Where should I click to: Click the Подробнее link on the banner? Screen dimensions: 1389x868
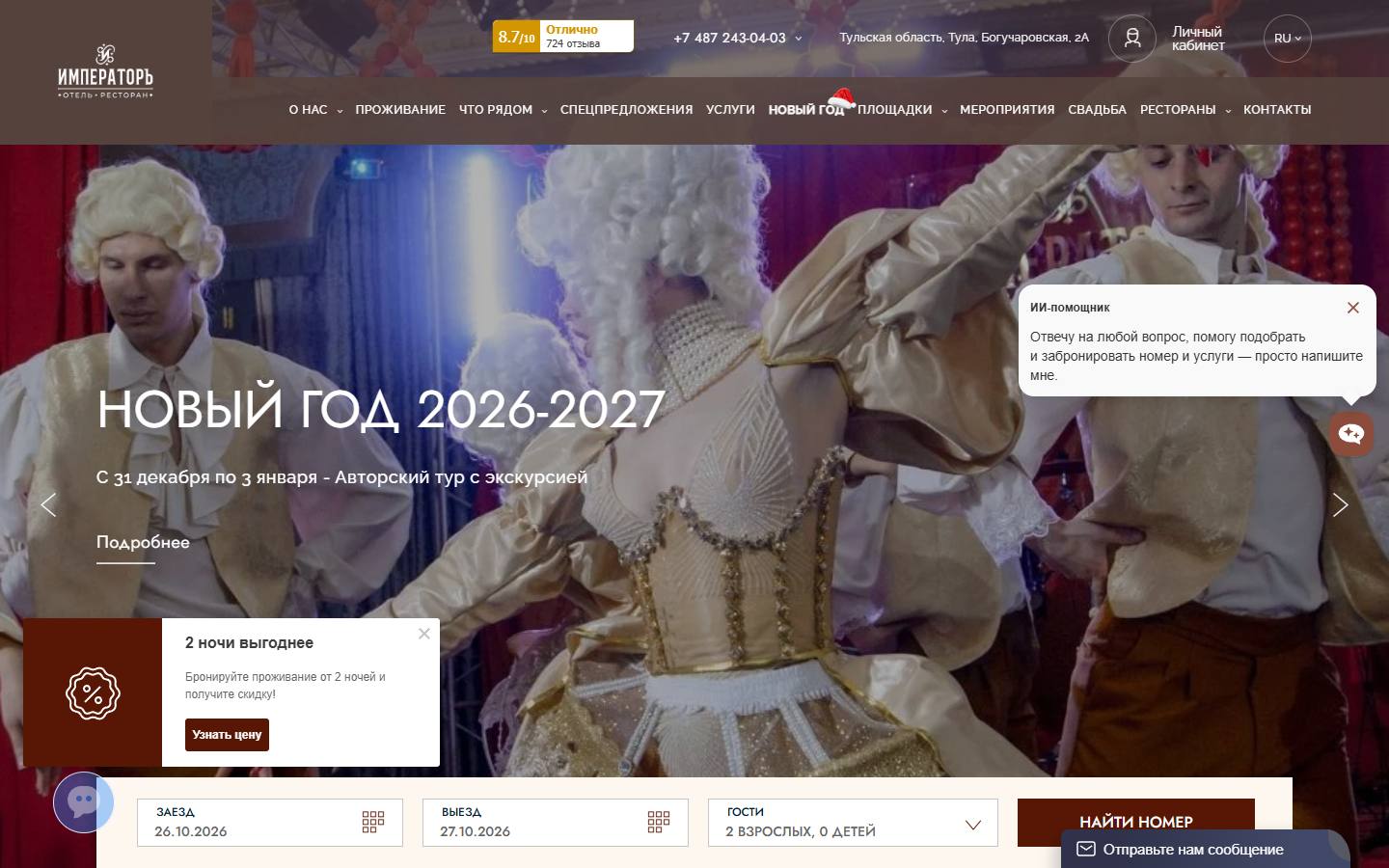tap(143, 542)
